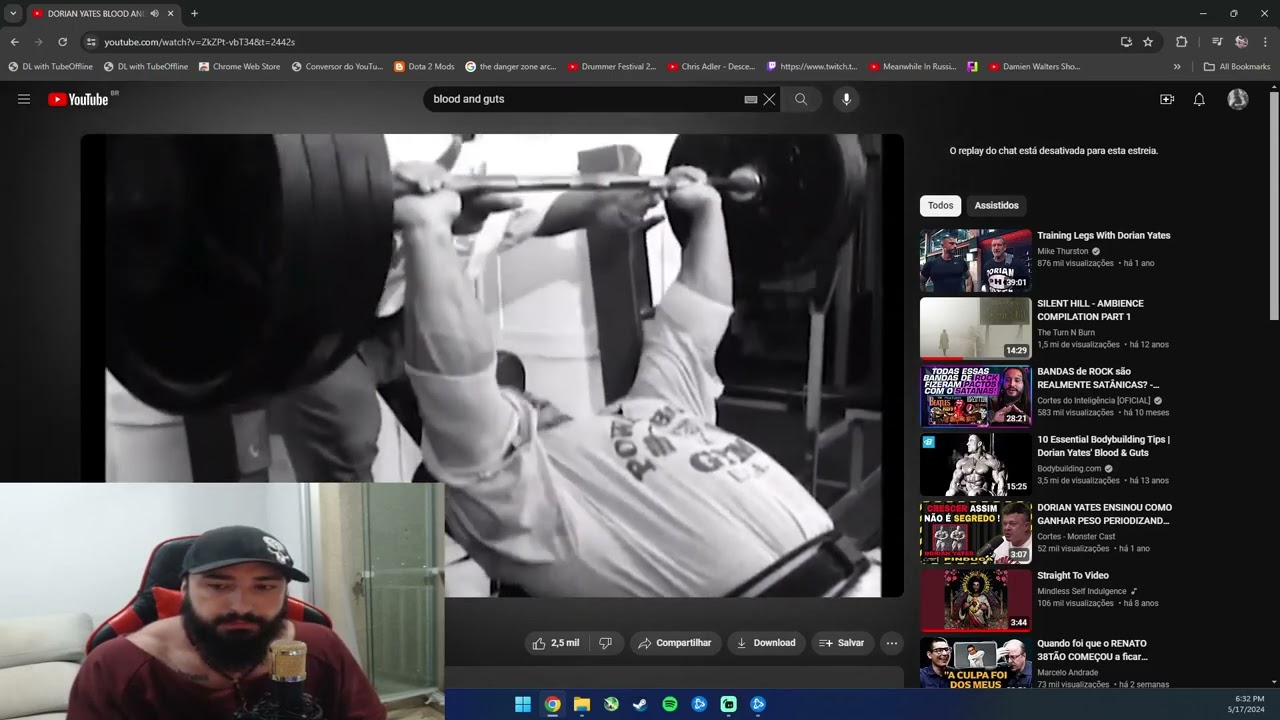Open the Windows Start button

pos(523,704)
